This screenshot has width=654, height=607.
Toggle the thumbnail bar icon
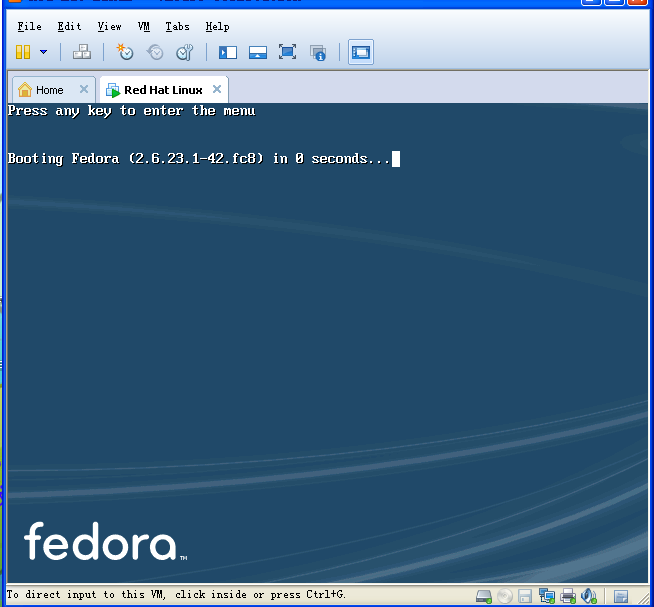[258, 53]
